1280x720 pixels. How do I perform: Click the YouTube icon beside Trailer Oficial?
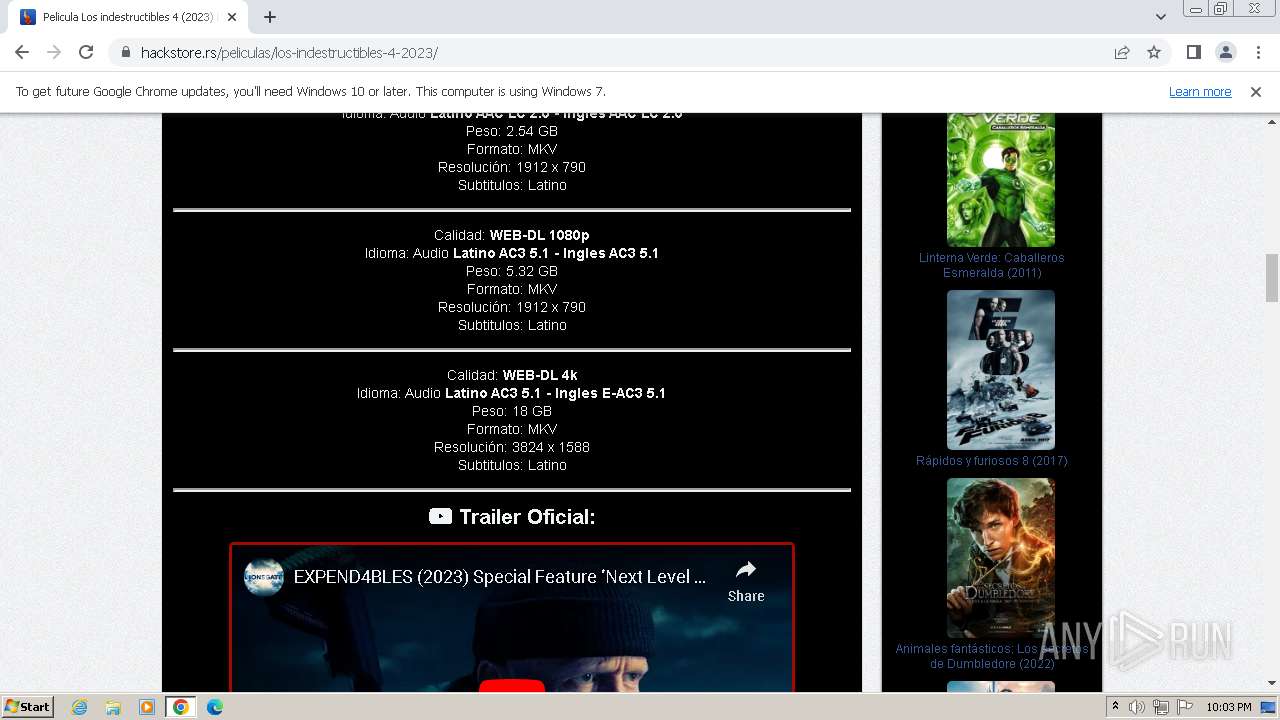pyautogui.click(x=440, y=517)
